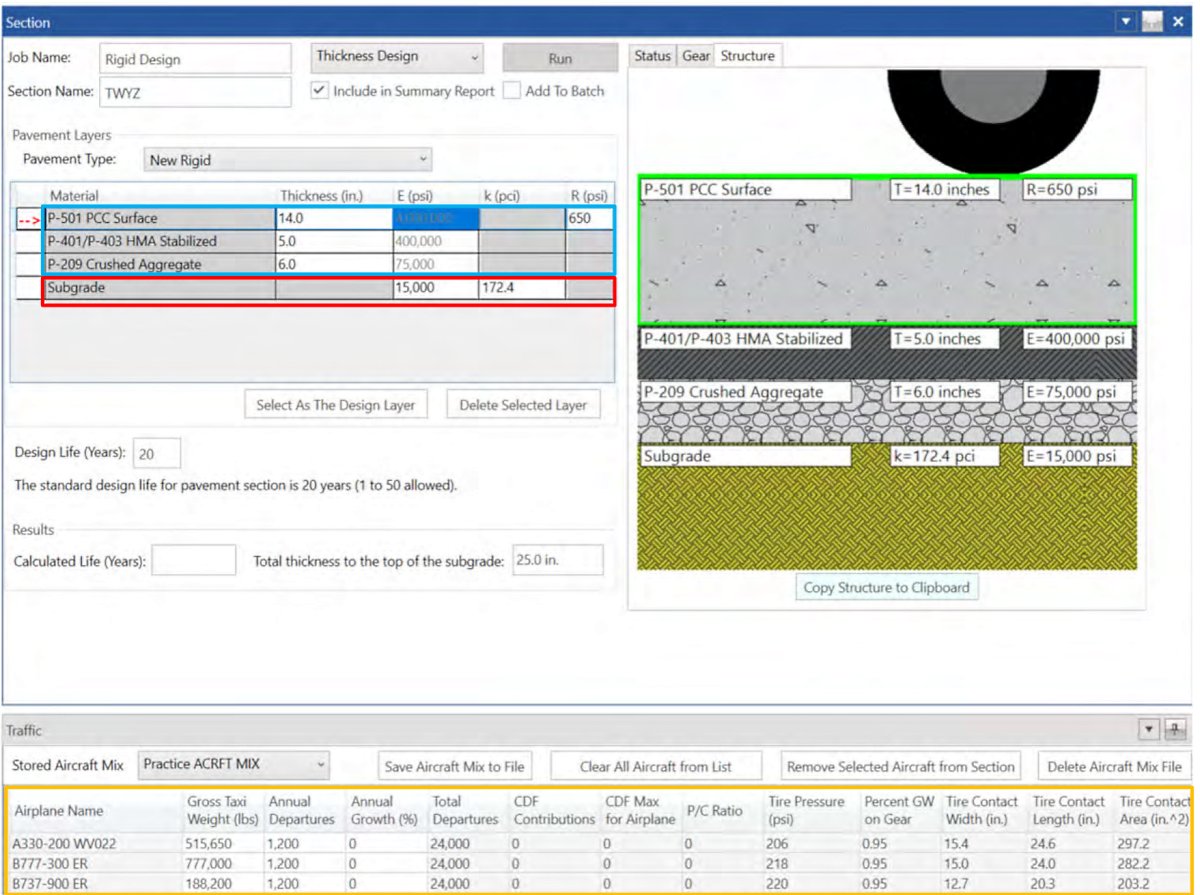Open the Thickness Design dropdown
The image size is (1200, 895).
click(x=397, y=57)
